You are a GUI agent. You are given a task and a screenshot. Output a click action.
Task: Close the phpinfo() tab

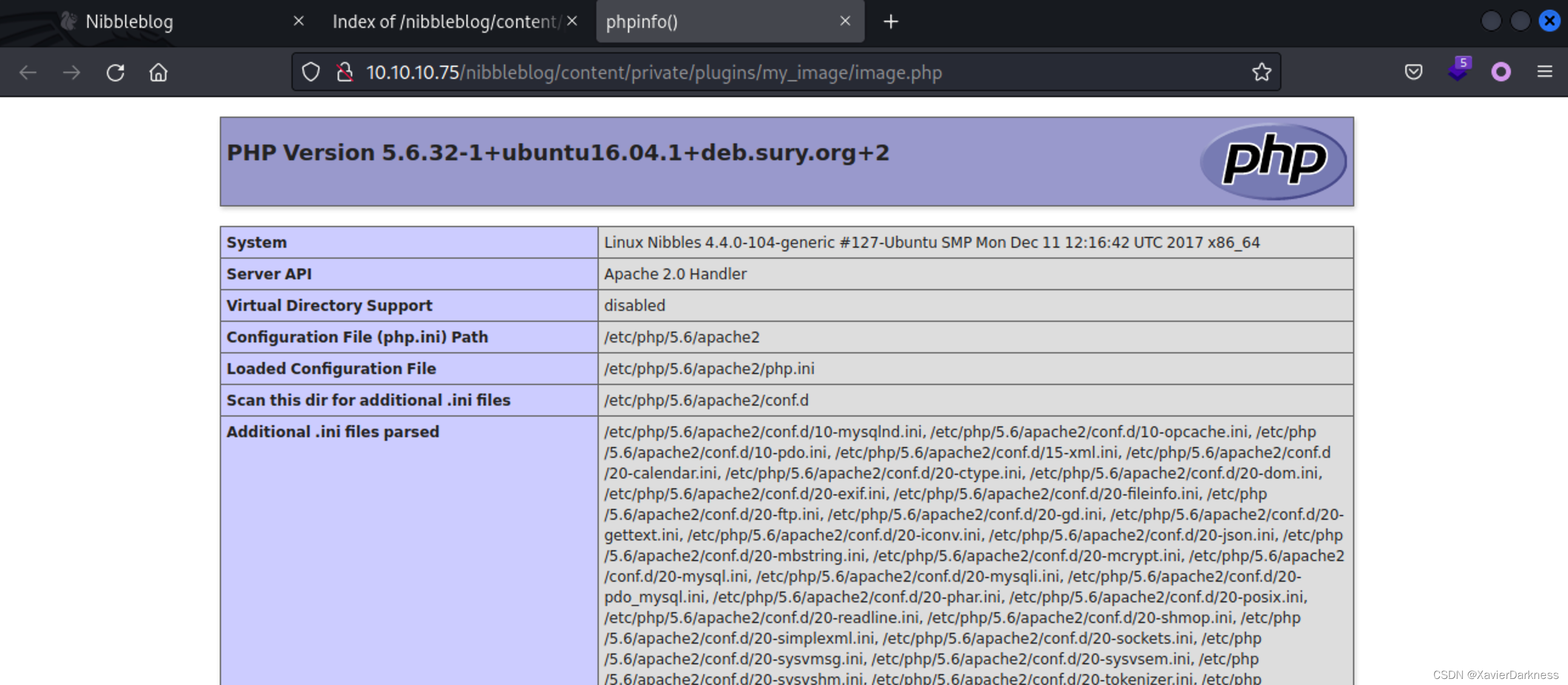coord(845,21)
